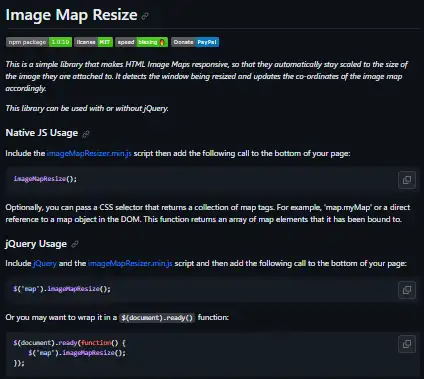
Task: Copy the imageMapResize(); code snippet
Action: coord(407,180)
